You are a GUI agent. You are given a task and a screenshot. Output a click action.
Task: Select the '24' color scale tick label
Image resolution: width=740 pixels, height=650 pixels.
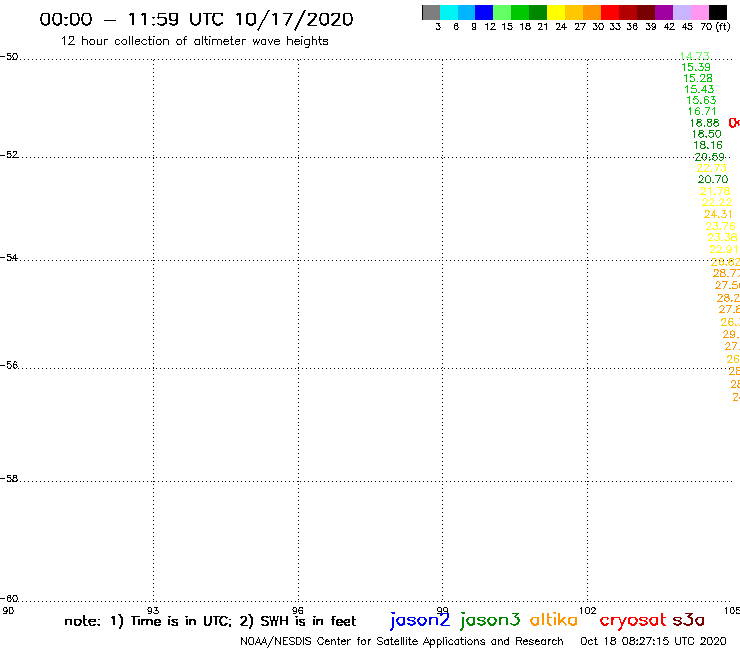(561, 27)
